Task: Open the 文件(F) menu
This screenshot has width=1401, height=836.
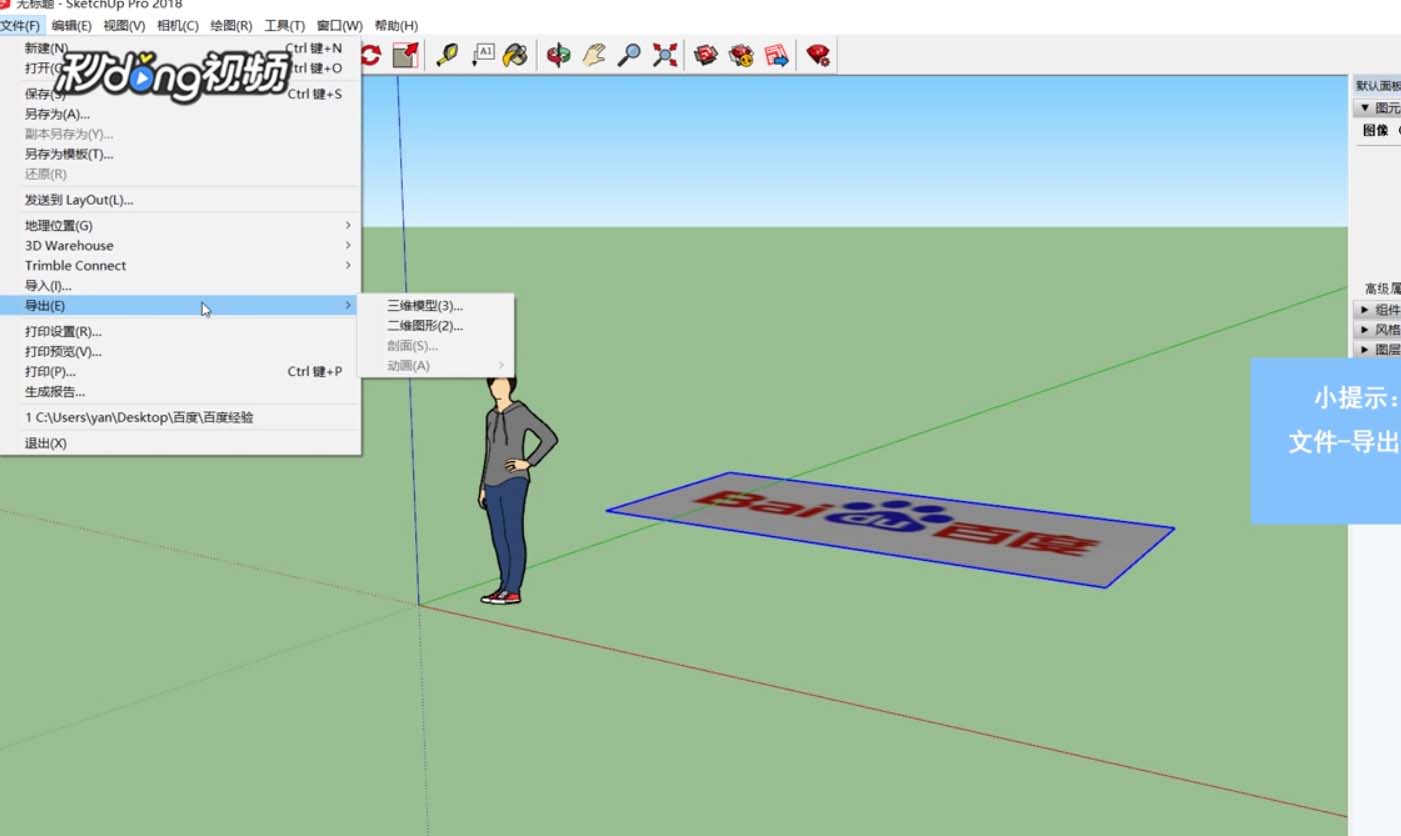Action: coord(20,25)
